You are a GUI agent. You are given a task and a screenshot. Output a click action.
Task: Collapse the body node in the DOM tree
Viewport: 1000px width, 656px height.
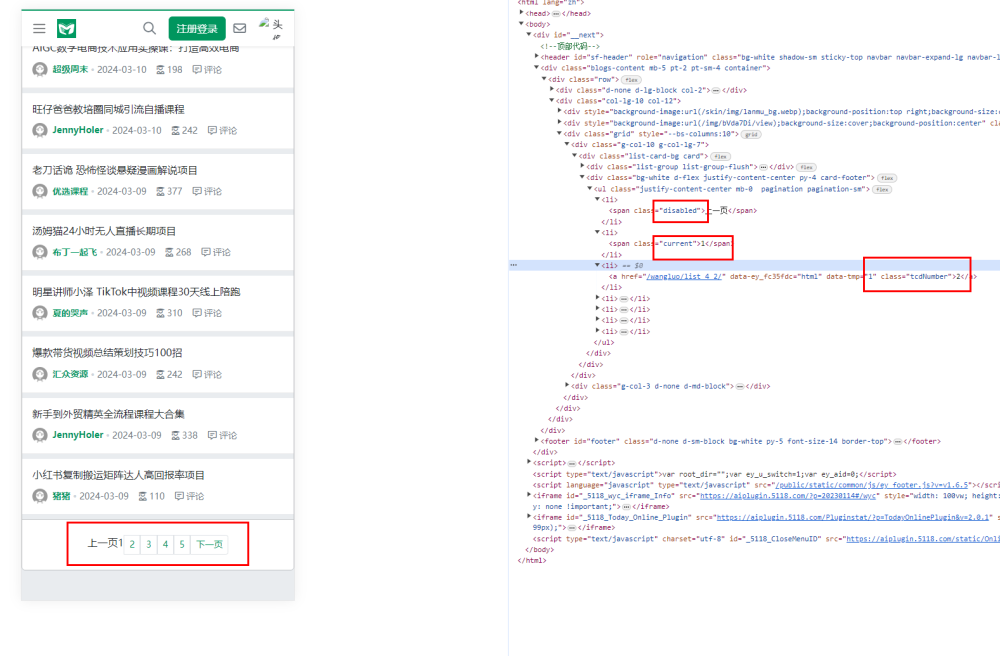[x=522, y=24]
